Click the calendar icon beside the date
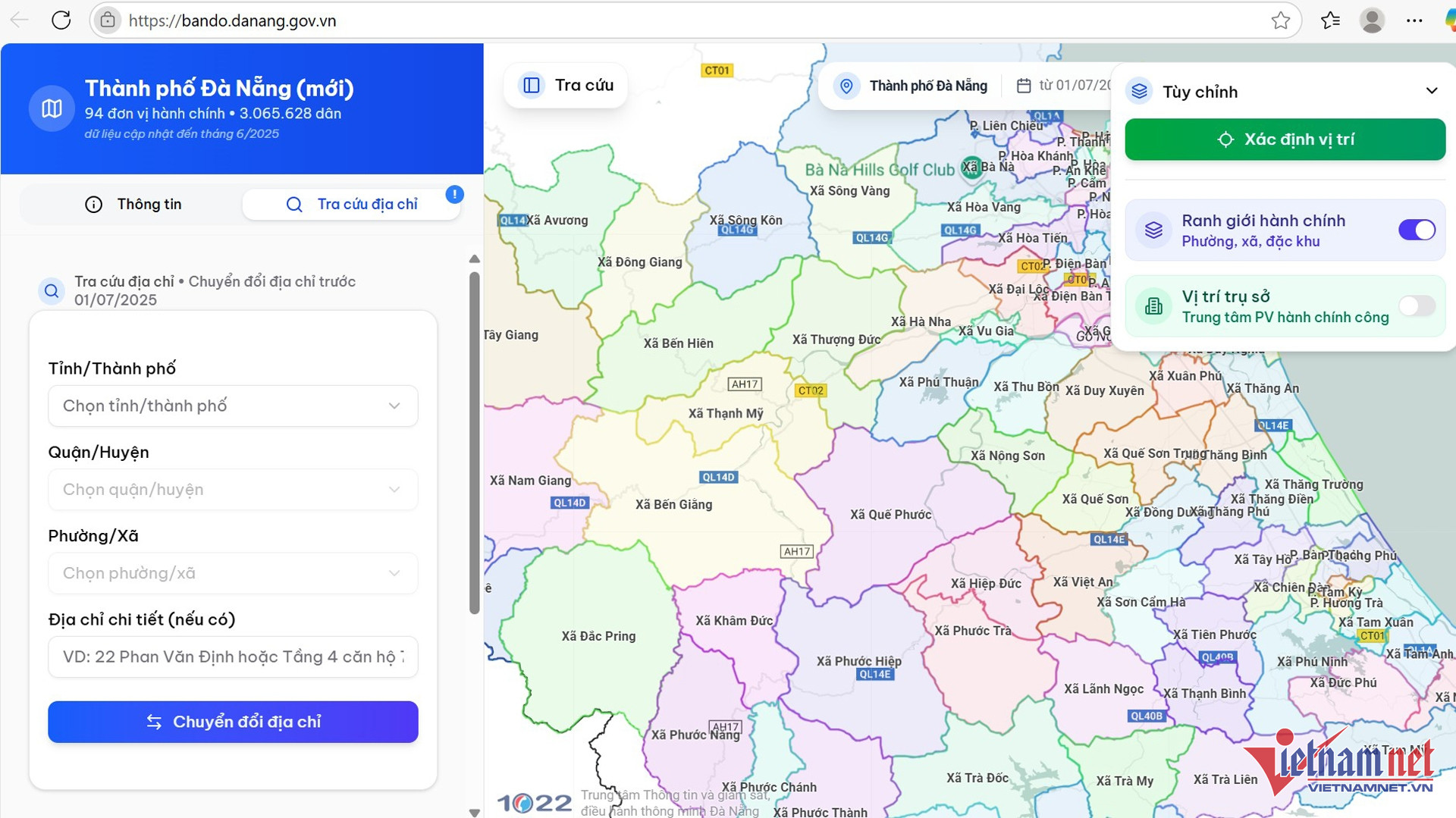The height and width of the screenshot is (818, 1456). pyautogui.click(x=1023, y=86)
